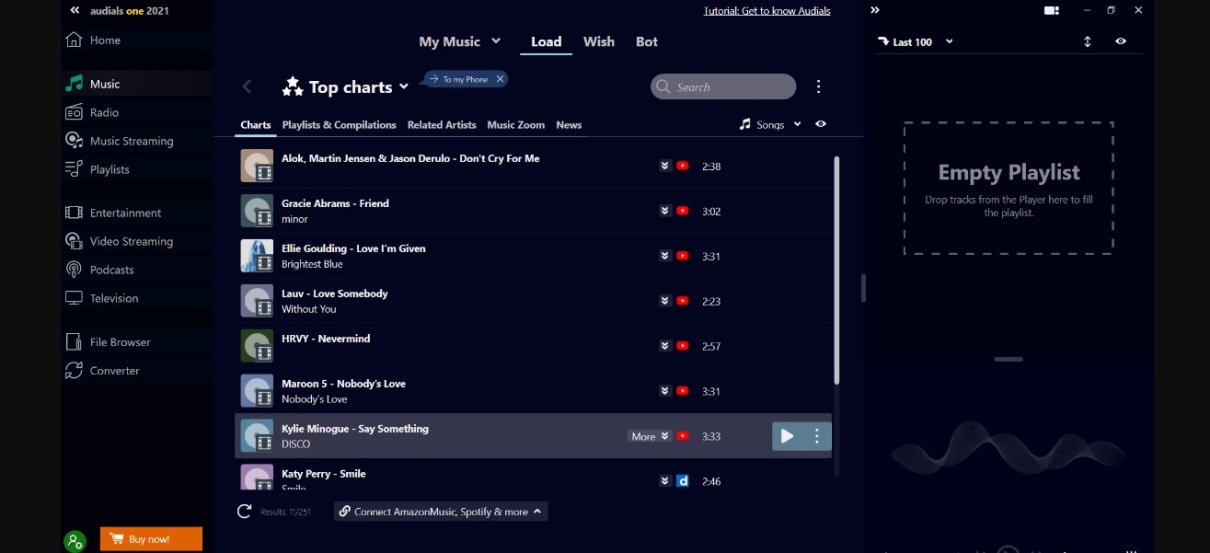Switch window view mode icon in title bar
The height and width of the screenshot is (553, 1210).
click(1051, 10)
